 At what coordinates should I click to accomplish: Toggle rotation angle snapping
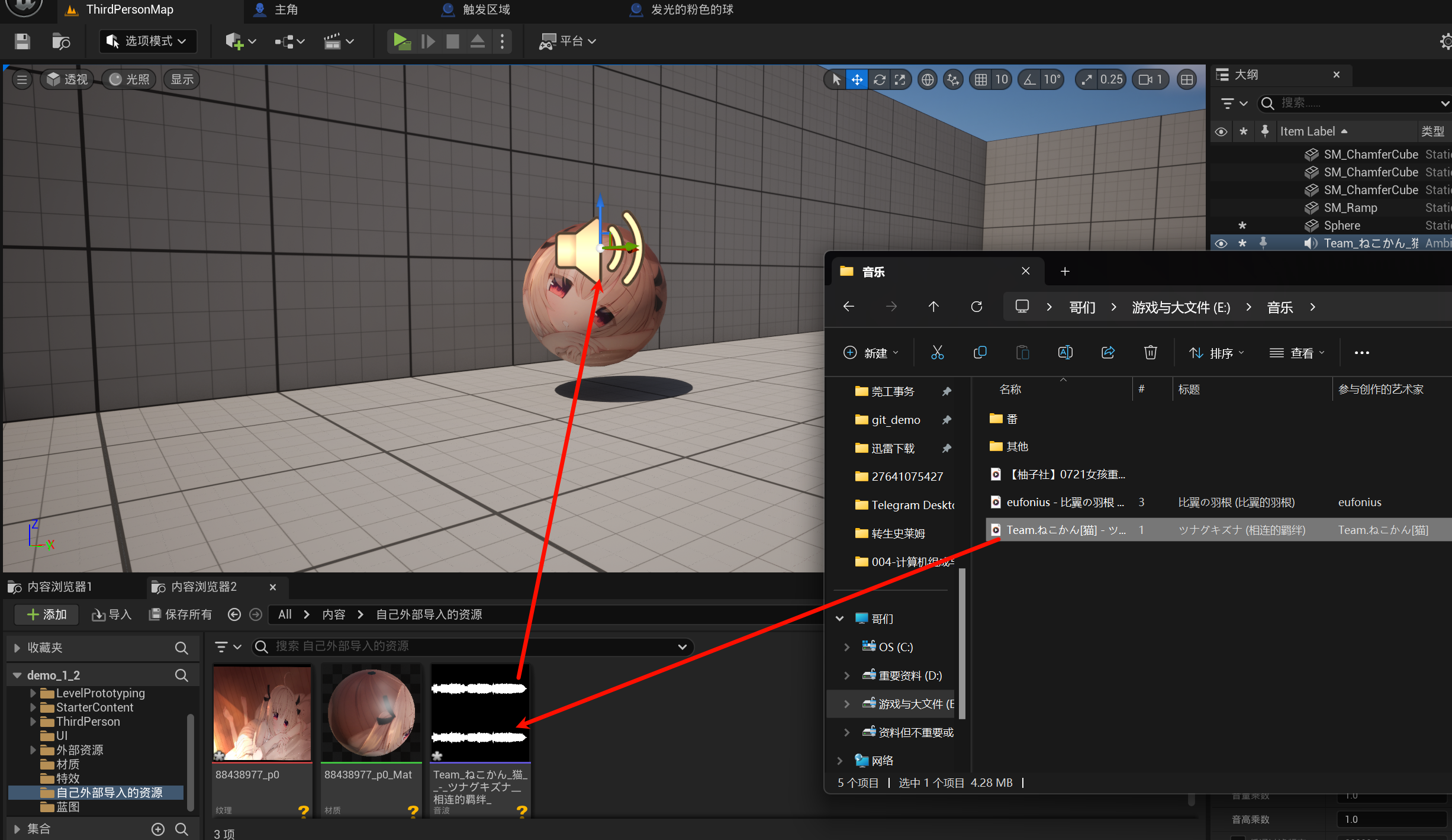click(x=1030, y=79)
